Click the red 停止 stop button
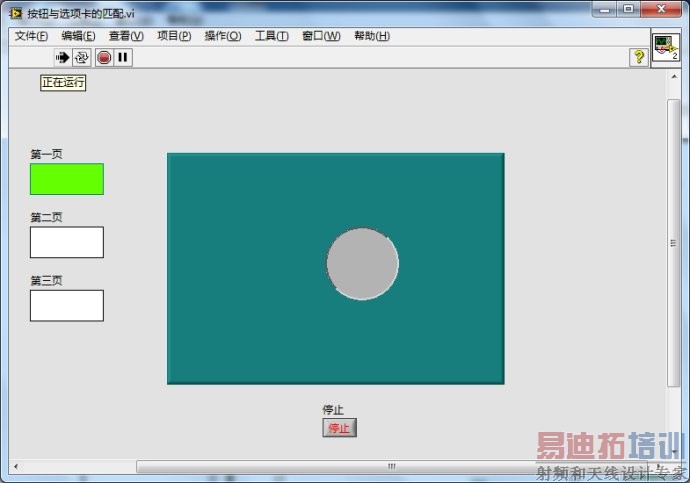This screenshot has width=690, height=483. tap(339, 428)
